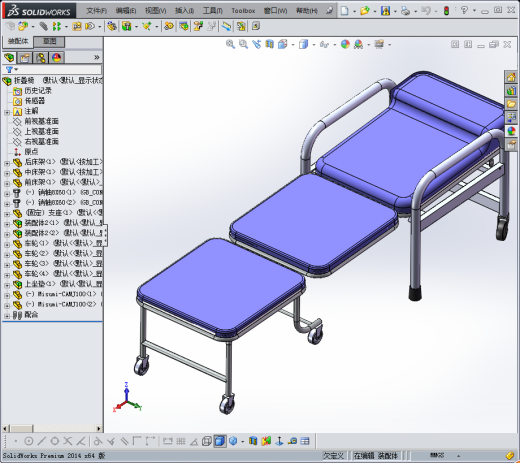Expand the 车轮<1> component node
This screenshot has width=520, height=463.
pyautogui.click(x=7, y=244)
